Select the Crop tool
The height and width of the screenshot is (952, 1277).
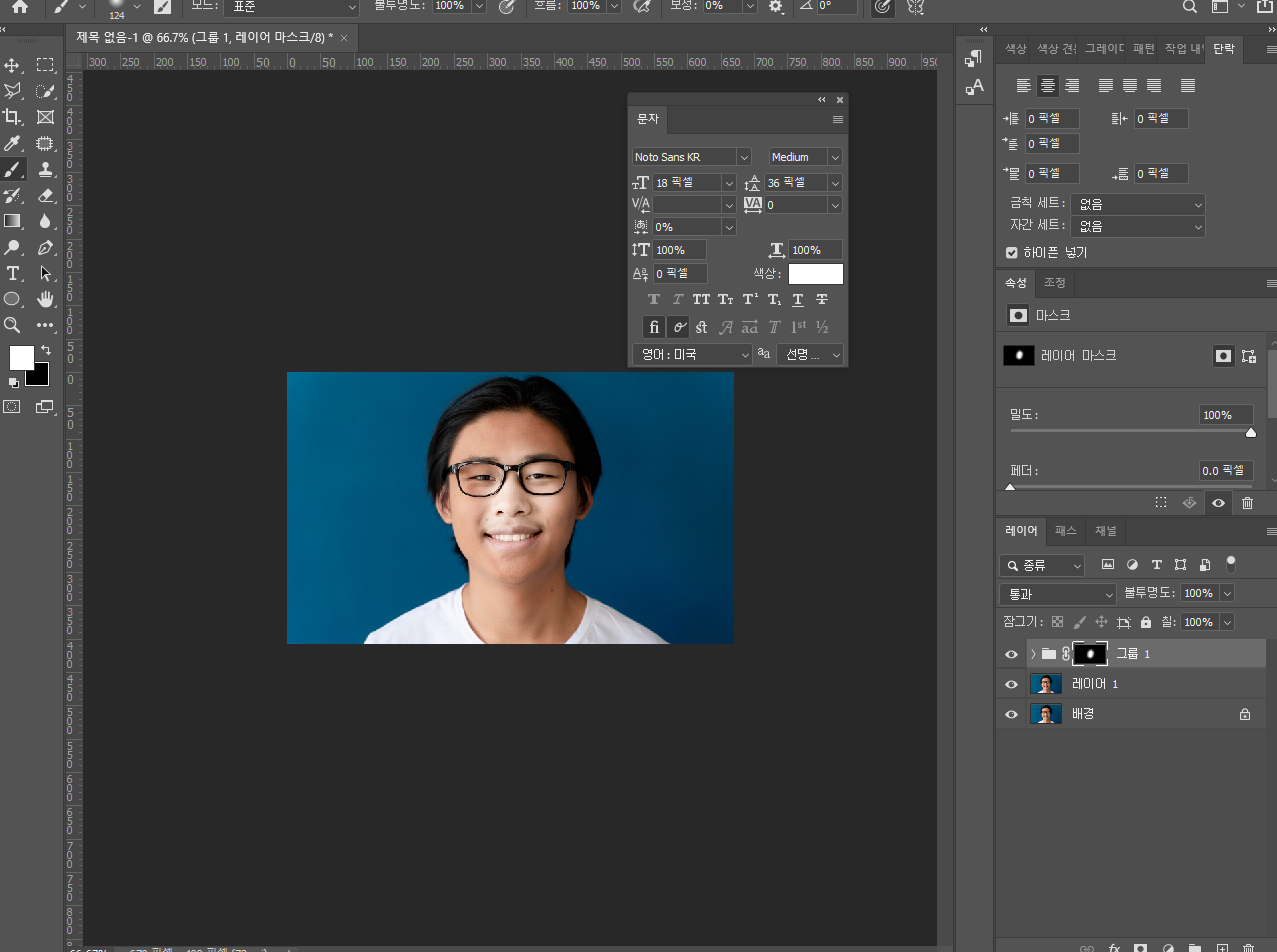(x=13, y=117)
